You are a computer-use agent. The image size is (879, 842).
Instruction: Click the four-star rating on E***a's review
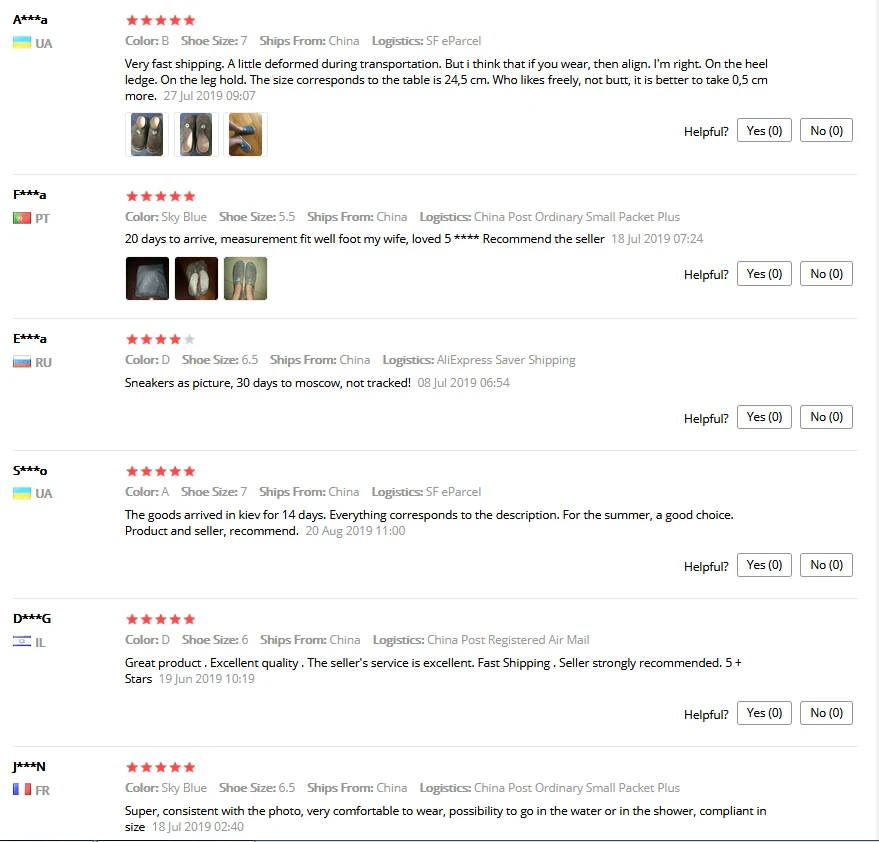point(160,339)
